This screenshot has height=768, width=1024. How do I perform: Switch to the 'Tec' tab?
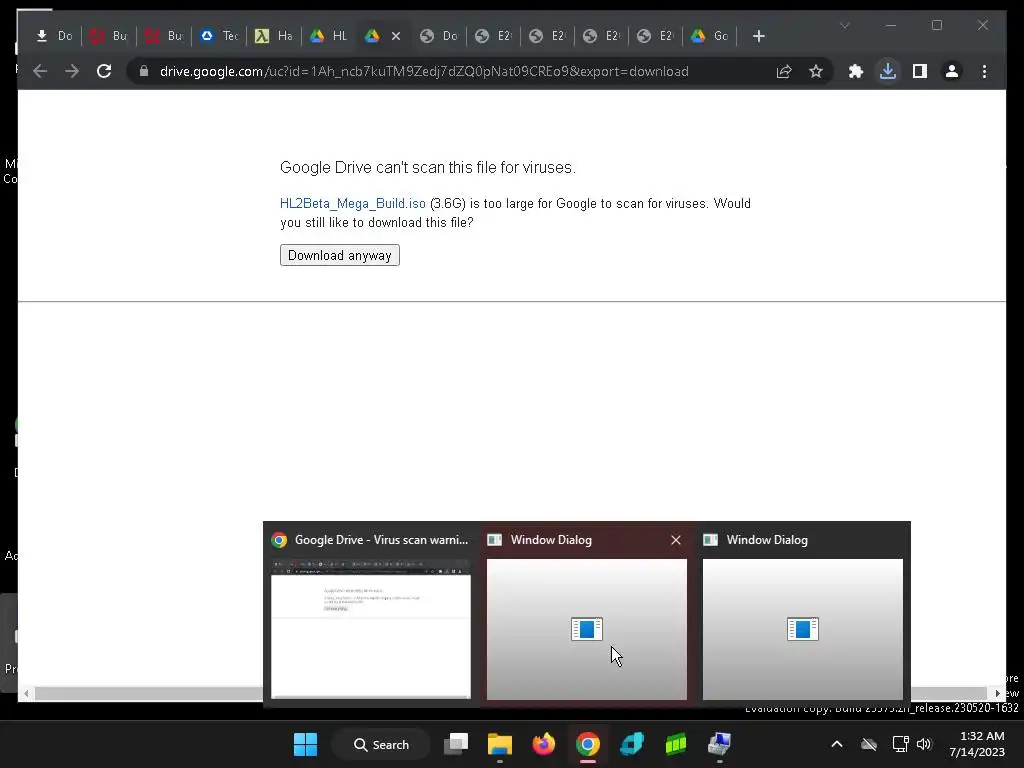(x=219, y=36)
